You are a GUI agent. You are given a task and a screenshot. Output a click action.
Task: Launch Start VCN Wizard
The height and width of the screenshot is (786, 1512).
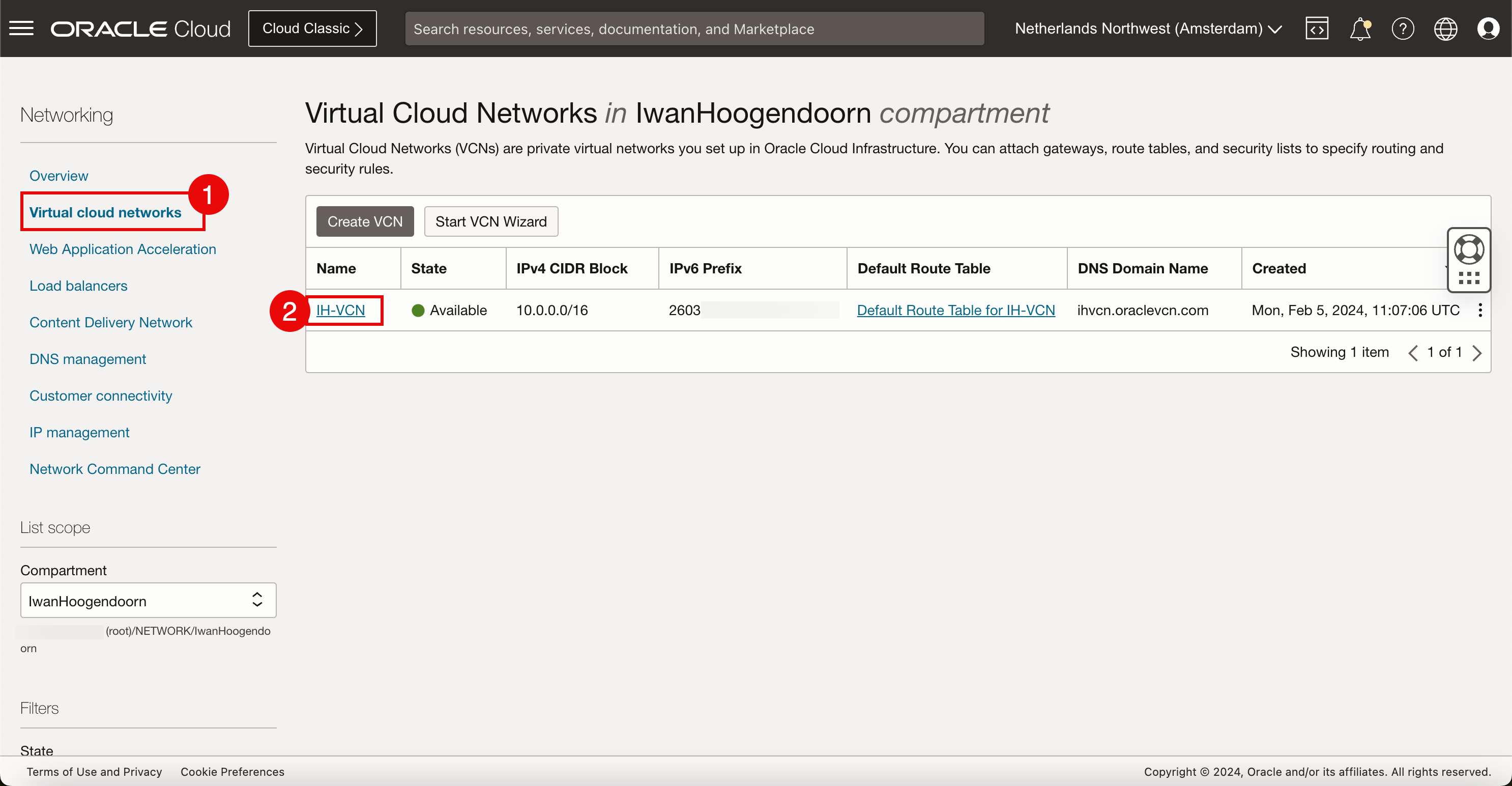pyautogui.click(x=491, y=221)
